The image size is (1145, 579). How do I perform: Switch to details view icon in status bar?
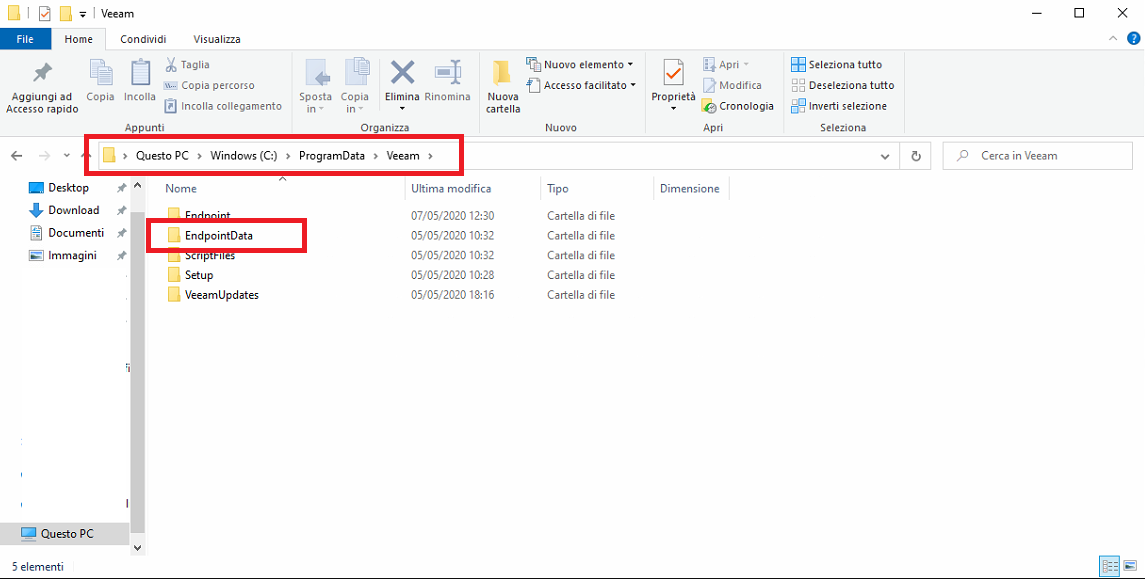(1110, 567)
